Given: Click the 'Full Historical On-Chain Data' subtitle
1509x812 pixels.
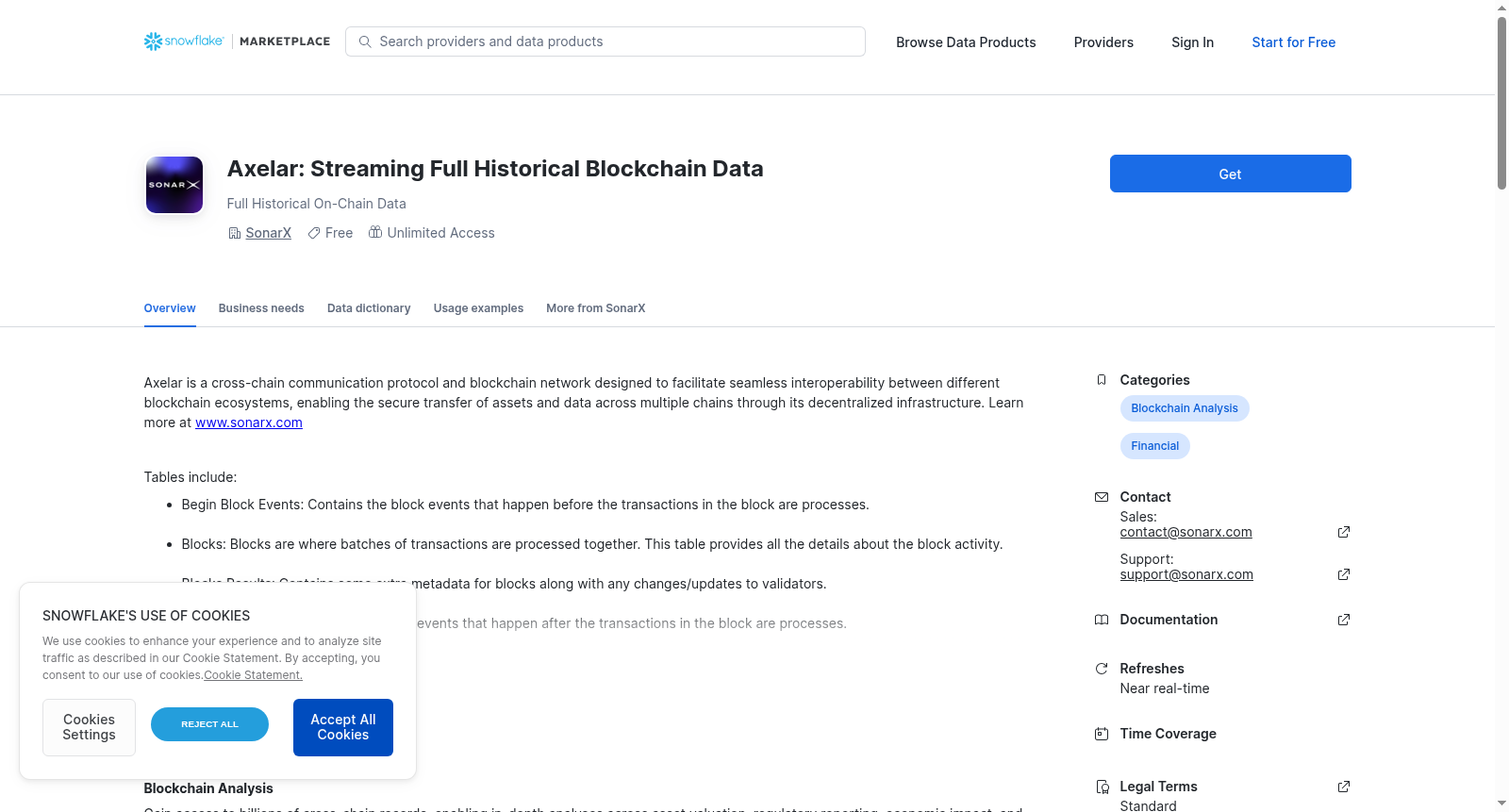Looking at the screenshot, I should (x=317, y=204).
